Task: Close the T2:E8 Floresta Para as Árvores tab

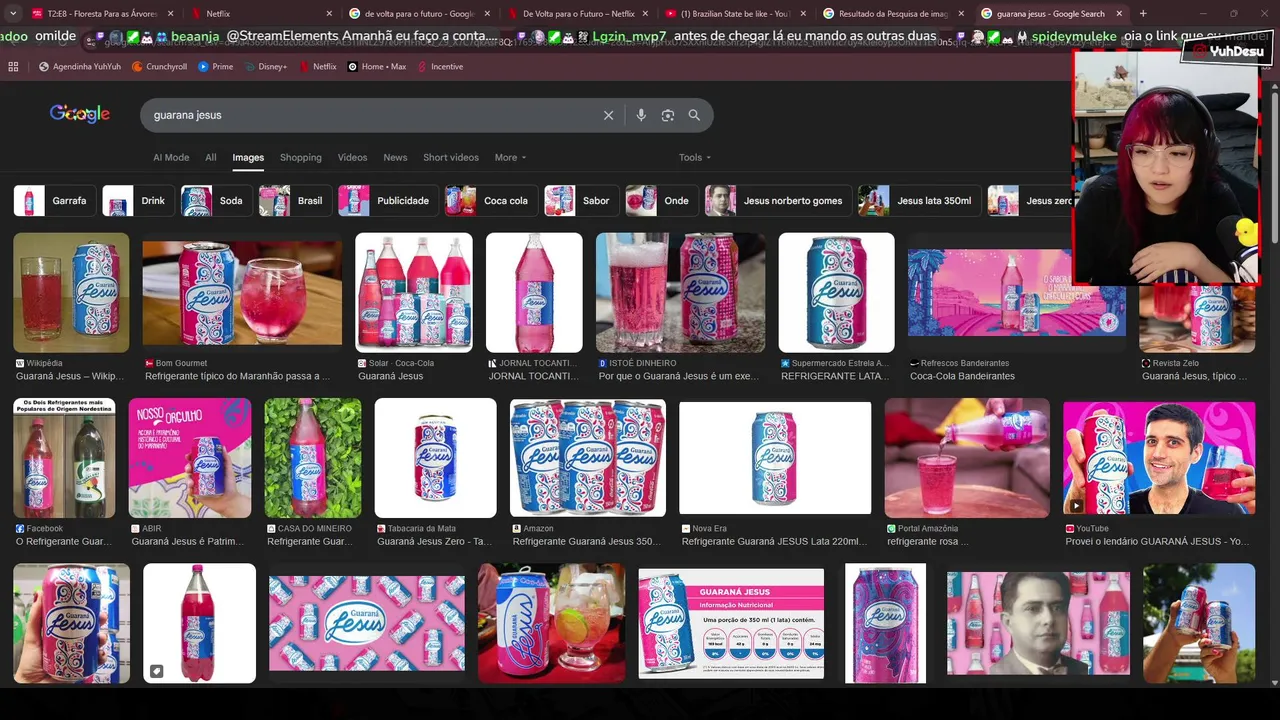Action: point(170,14)
